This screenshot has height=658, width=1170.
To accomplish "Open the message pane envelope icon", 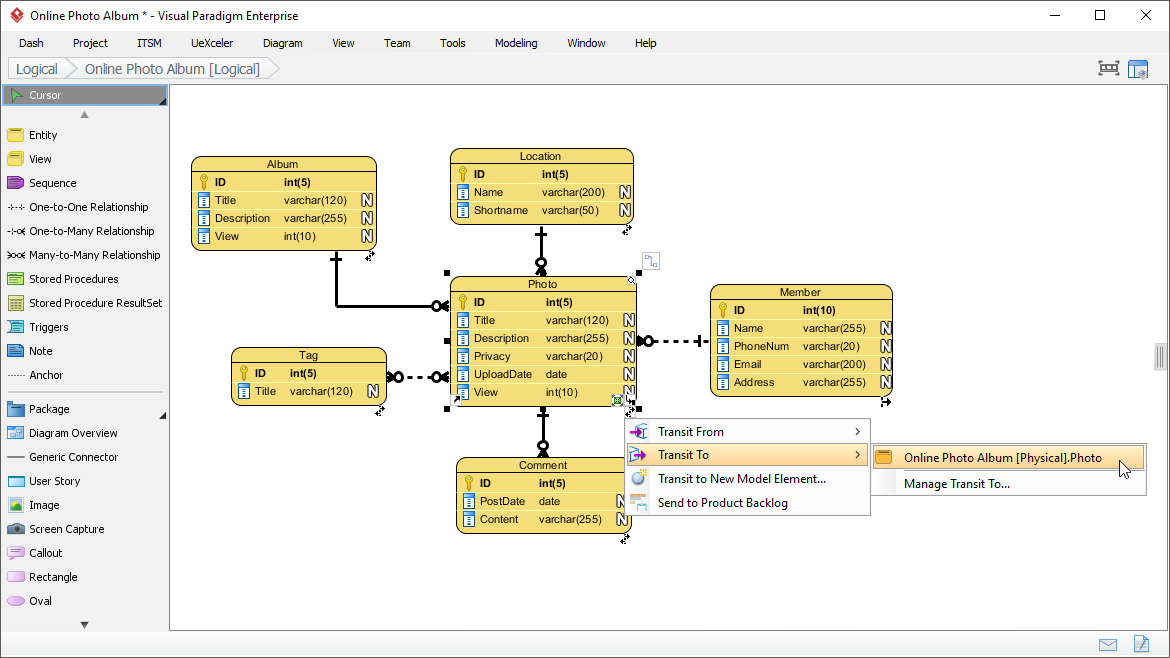I will tap(1108, 645).
